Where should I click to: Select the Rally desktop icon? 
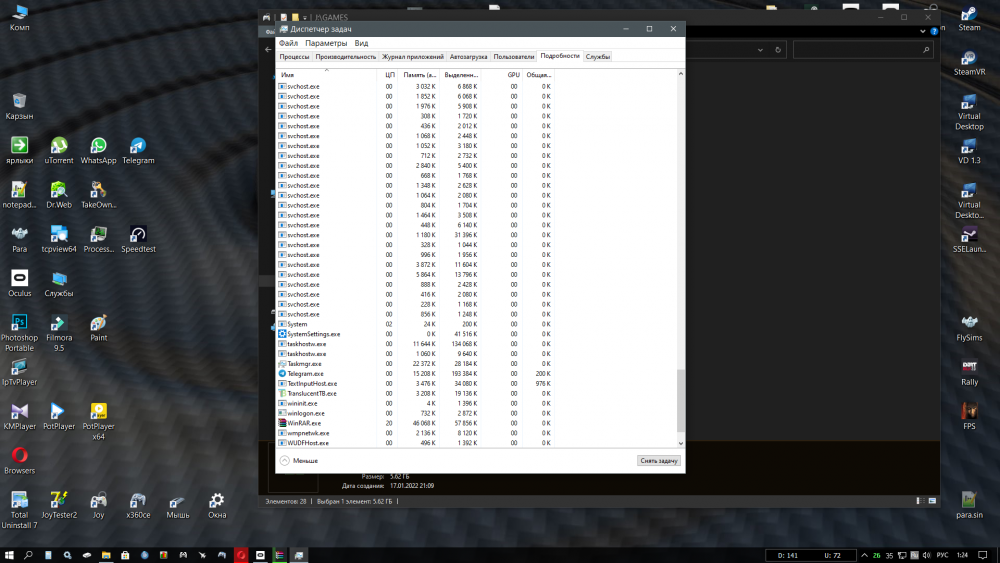(969, 372)
